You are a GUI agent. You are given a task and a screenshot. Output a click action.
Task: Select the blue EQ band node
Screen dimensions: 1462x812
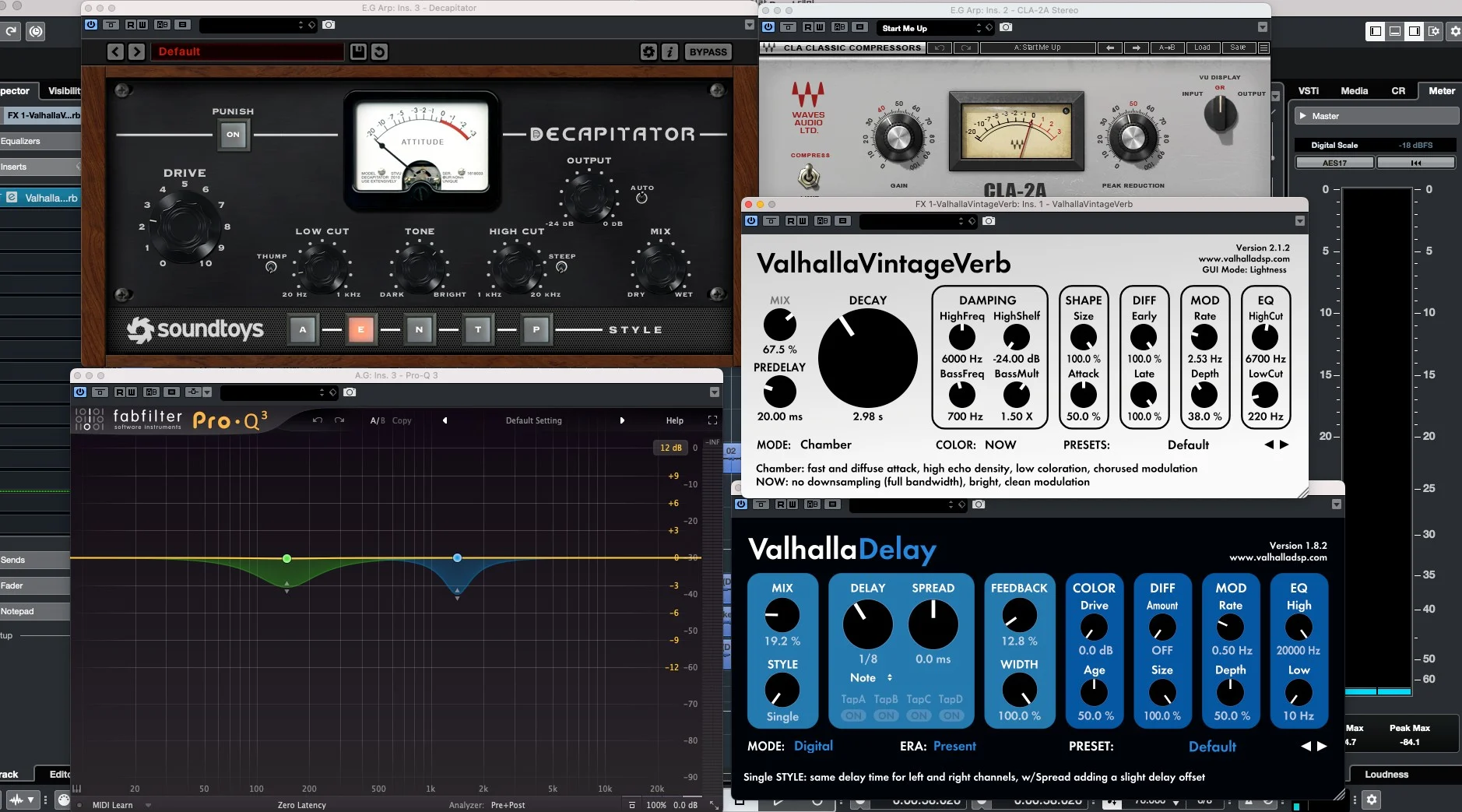coord(457,557)
